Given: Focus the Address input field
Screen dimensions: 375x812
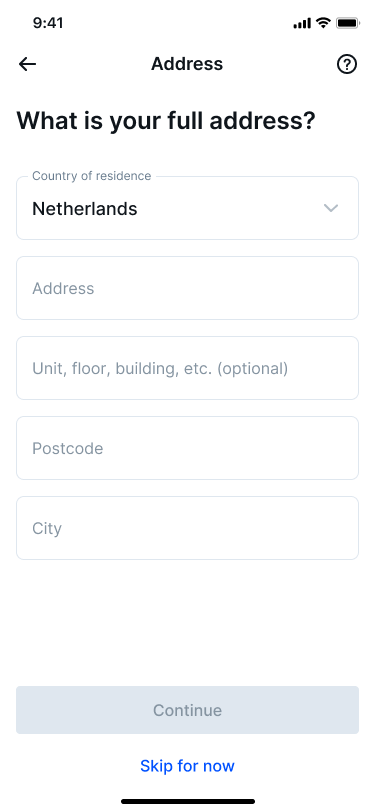Looking at the screenshot, I should pos(188,288).
